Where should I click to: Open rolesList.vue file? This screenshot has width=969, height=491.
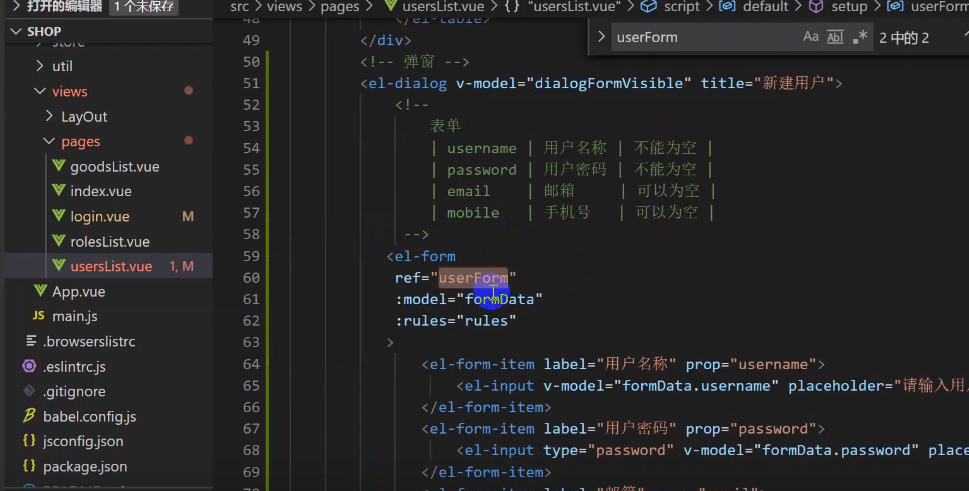[110, 241]
